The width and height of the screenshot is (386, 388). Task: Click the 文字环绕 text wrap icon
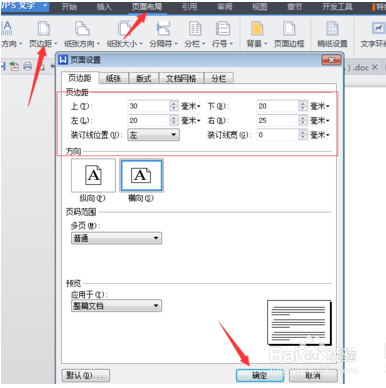378,28
